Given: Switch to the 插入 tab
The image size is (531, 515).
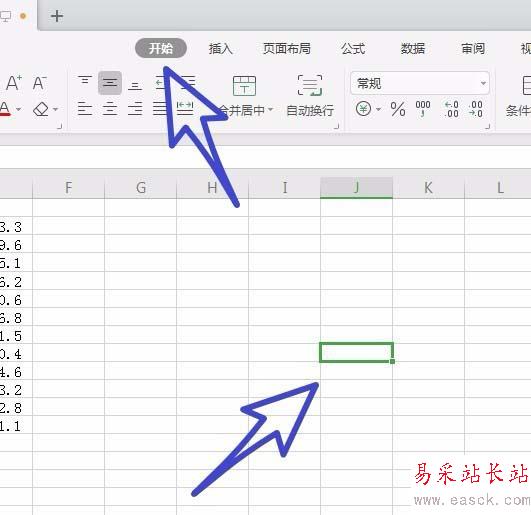Looking at the screenshot, I should [220, 49].
